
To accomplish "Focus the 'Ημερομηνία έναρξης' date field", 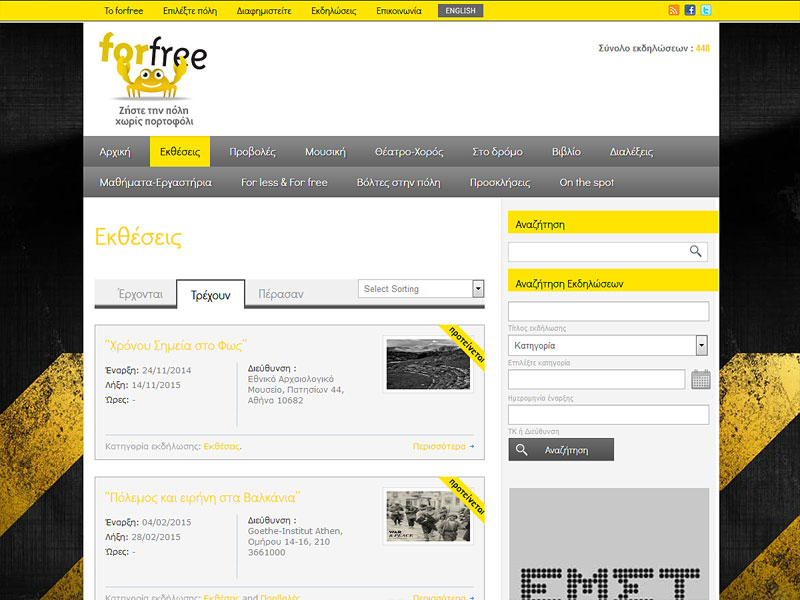I will tap(596, 380).
